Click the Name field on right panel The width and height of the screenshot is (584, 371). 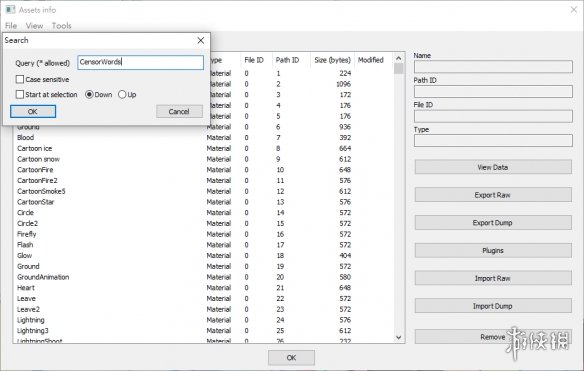(493, 67)
